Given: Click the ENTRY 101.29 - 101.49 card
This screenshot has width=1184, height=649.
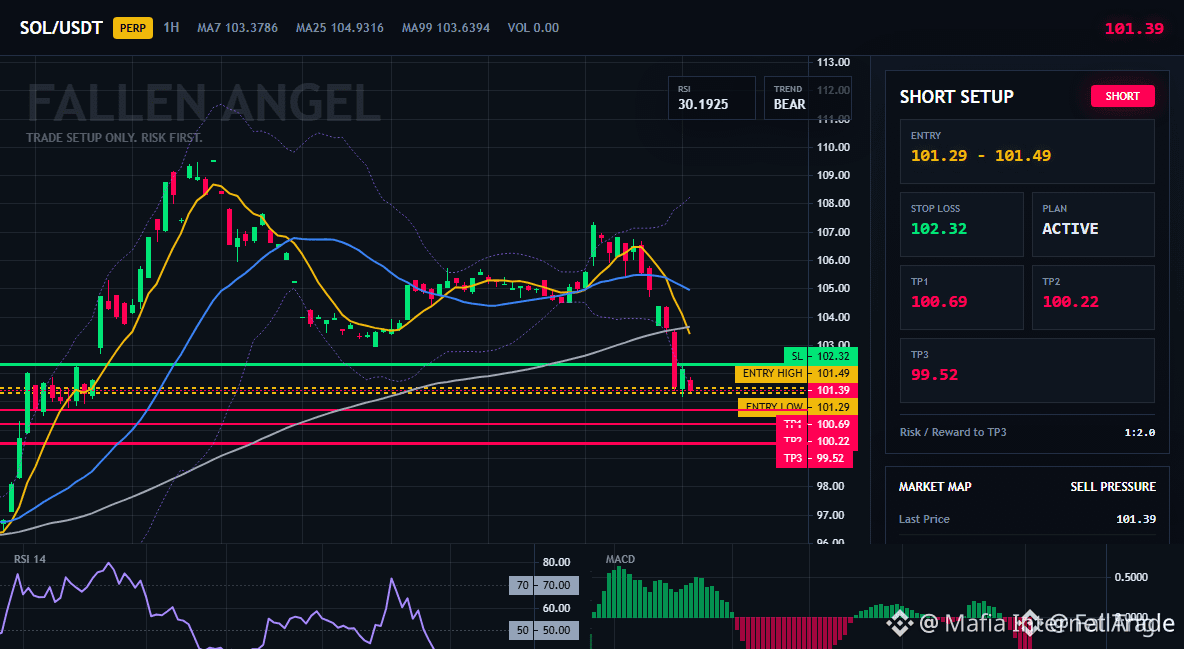Looking at the screenshot, I should (x=1027, y=150).
